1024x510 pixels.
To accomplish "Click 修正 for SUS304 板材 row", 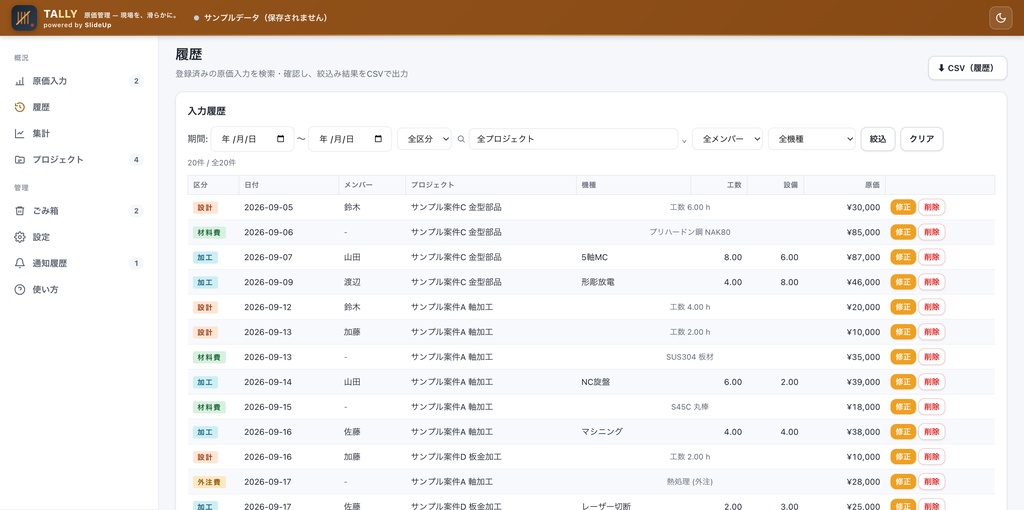I will [x=903, y=357].
